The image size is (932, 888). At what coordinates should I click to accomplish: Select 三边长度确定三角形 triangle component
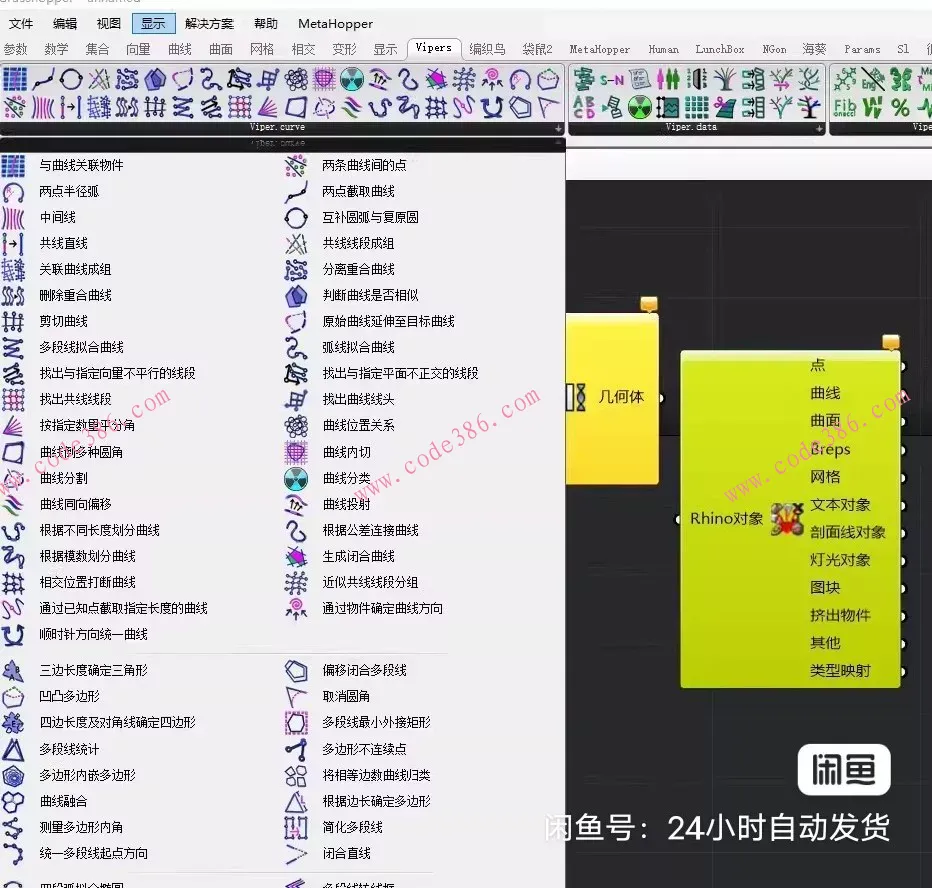pyautogui.click(x=93, y=670)
